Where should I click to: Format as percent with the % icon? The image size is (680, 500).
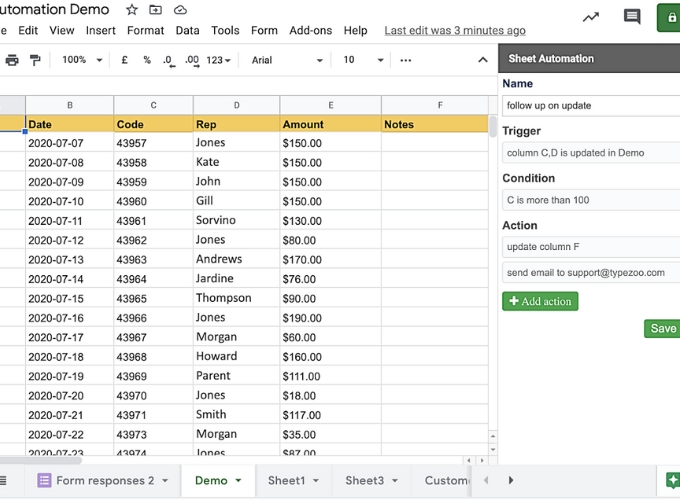[x=147, y=60]
